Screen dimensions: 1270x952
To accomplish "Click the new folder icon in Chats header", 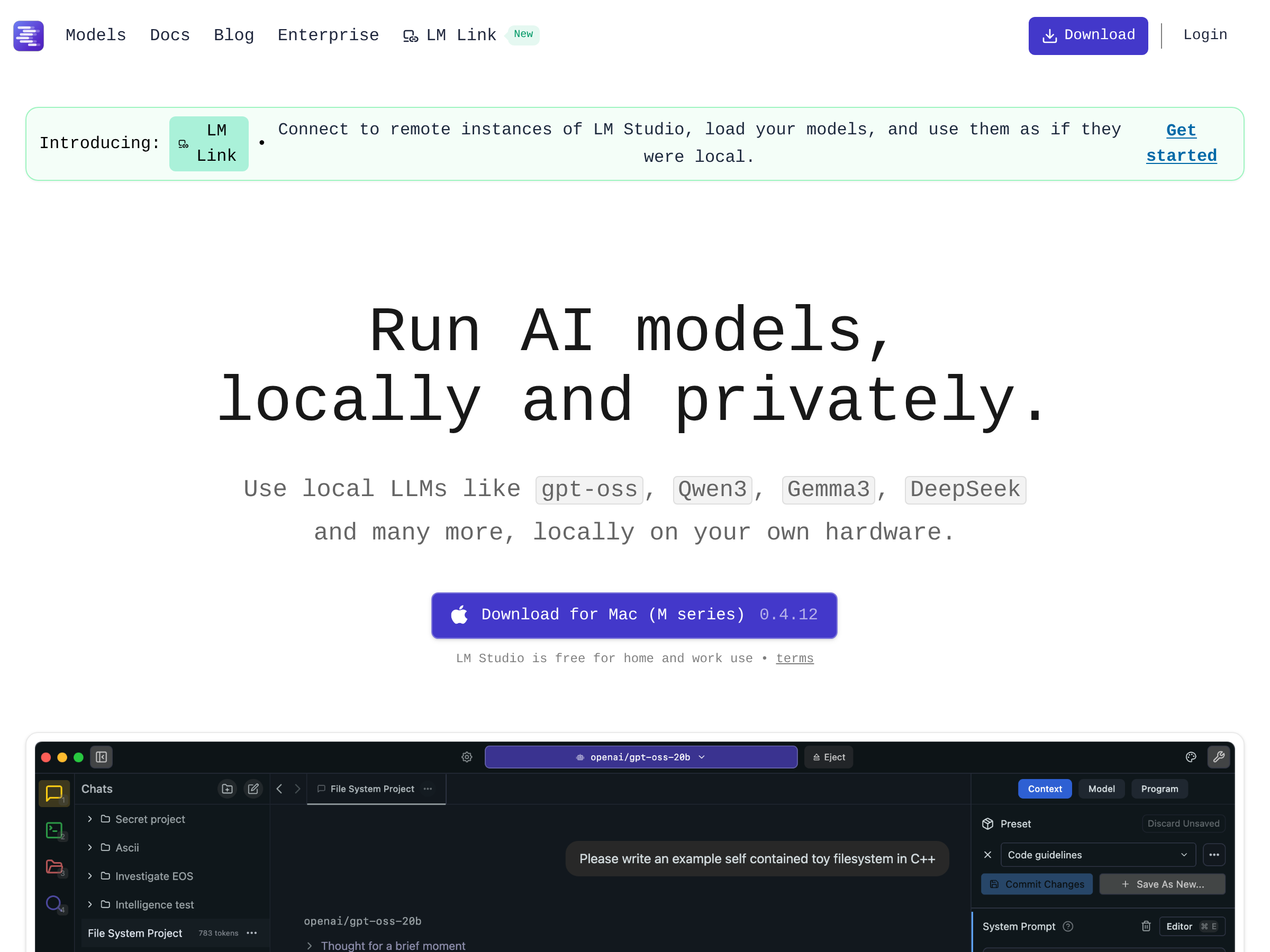I will (228, 789).
